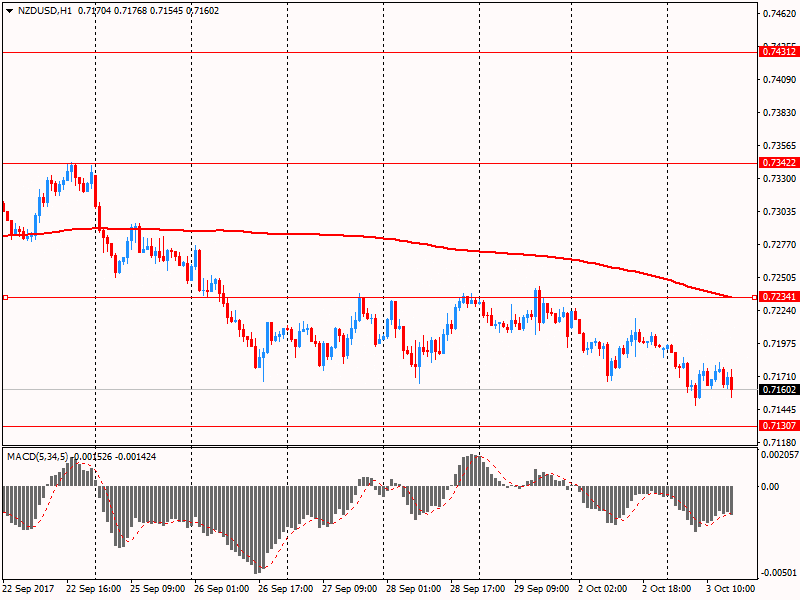Open the chart menu triangle beside NZDUSD,H1
The height and width of the screenshot is (600, 800).
point(9,11)
